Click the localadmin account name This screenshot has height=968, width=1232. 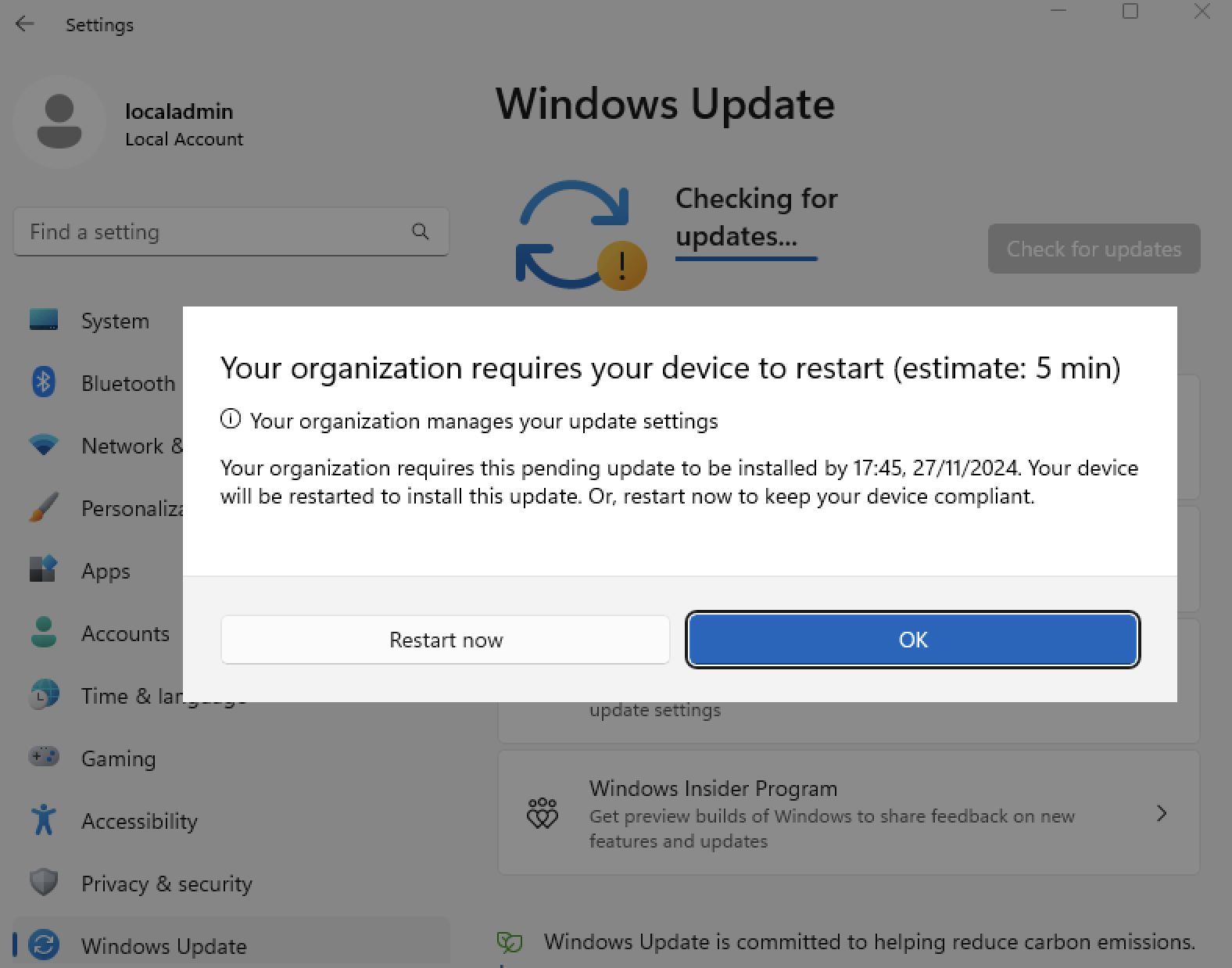click(179, 111)
